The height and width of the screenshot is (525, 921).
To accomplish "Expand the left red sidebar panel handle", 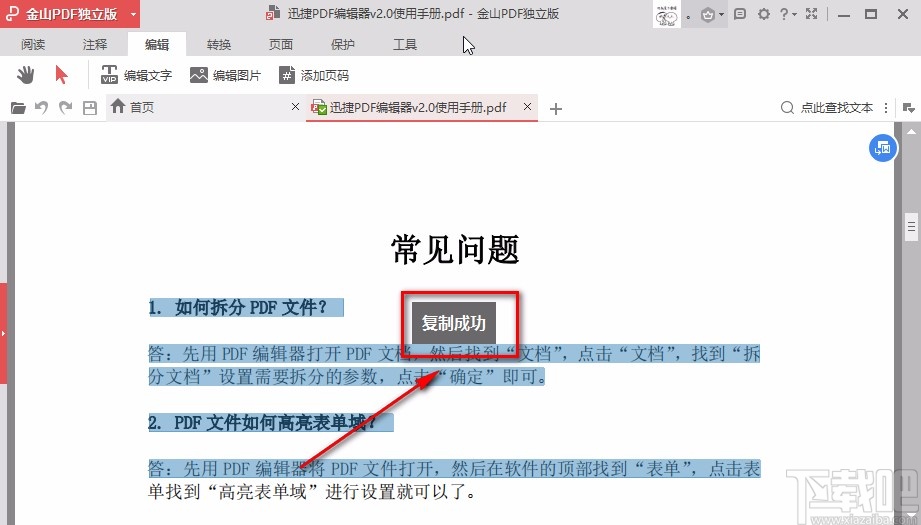I will point(3,334).
